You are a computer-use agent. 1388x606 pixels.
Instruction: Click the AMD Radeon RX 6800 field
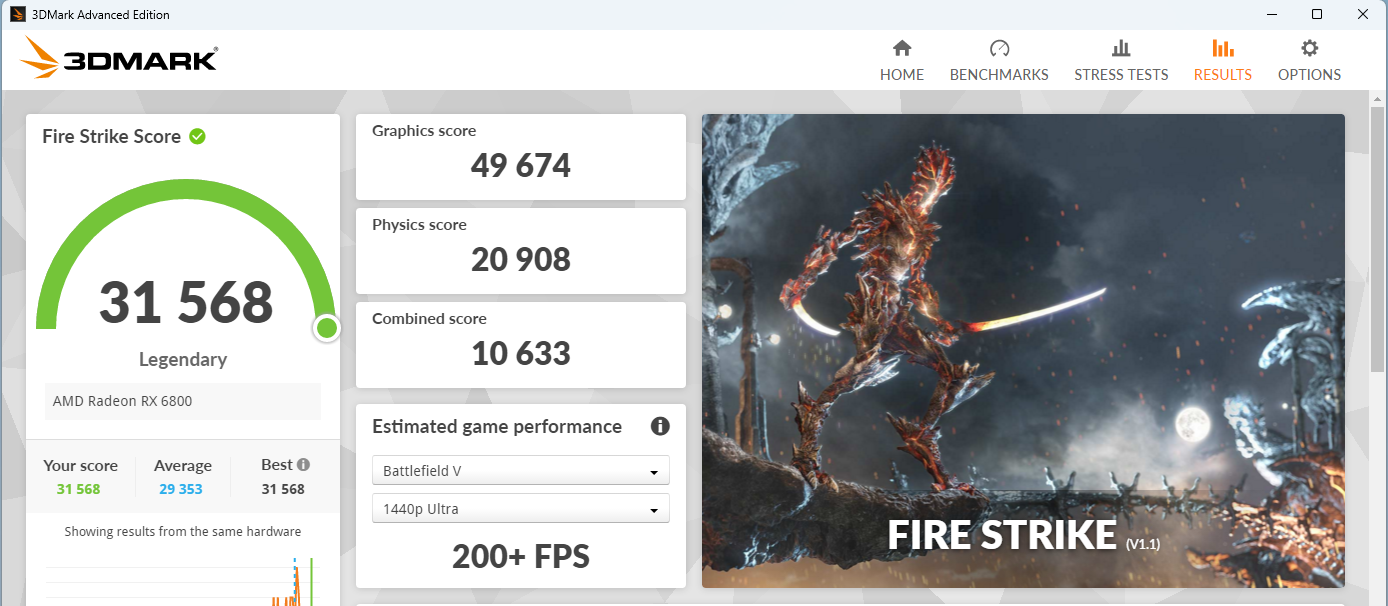click(183, 401)
